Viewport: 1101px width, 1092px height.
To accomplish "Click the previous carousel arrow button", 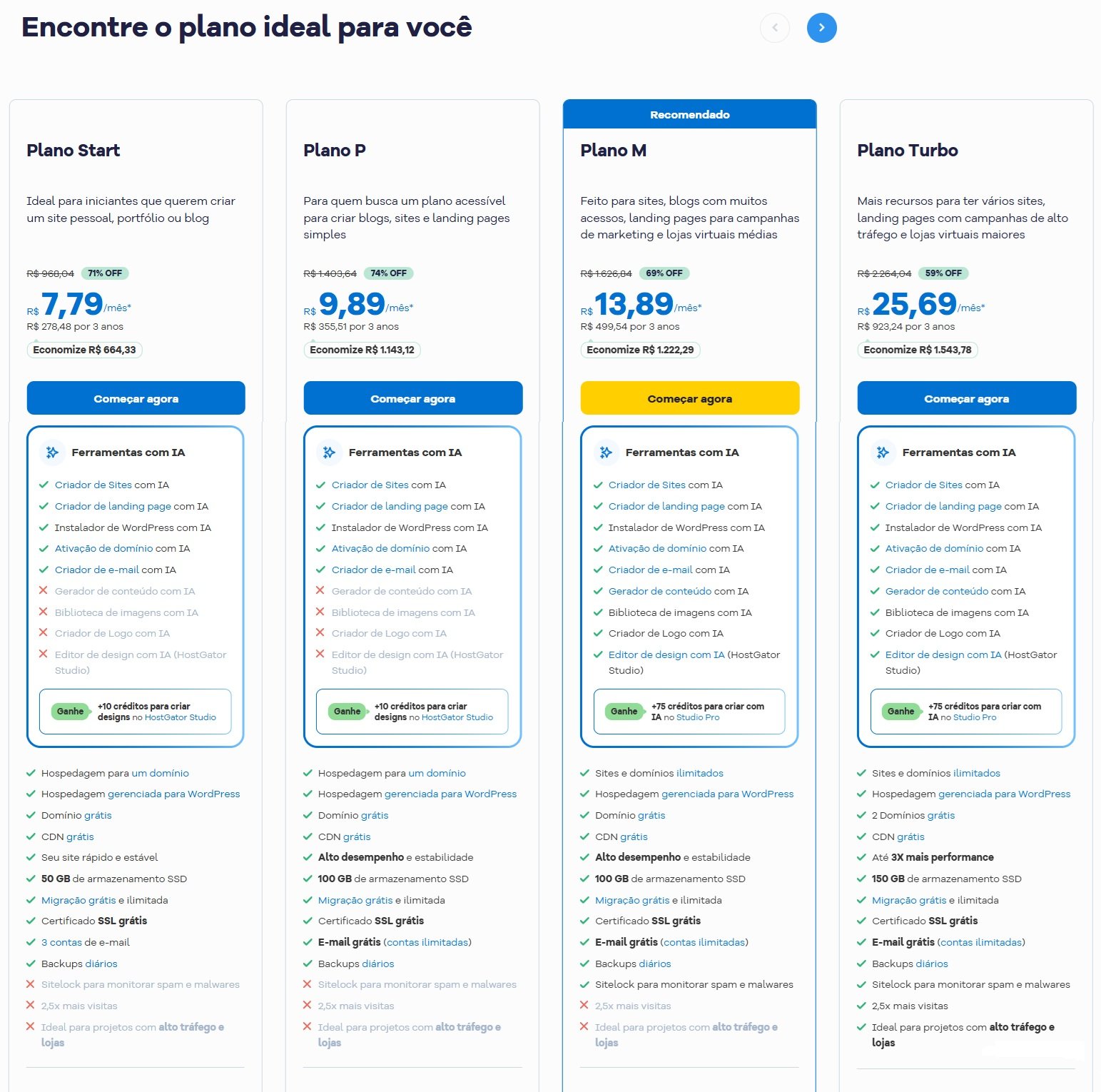I will [775, 28].
